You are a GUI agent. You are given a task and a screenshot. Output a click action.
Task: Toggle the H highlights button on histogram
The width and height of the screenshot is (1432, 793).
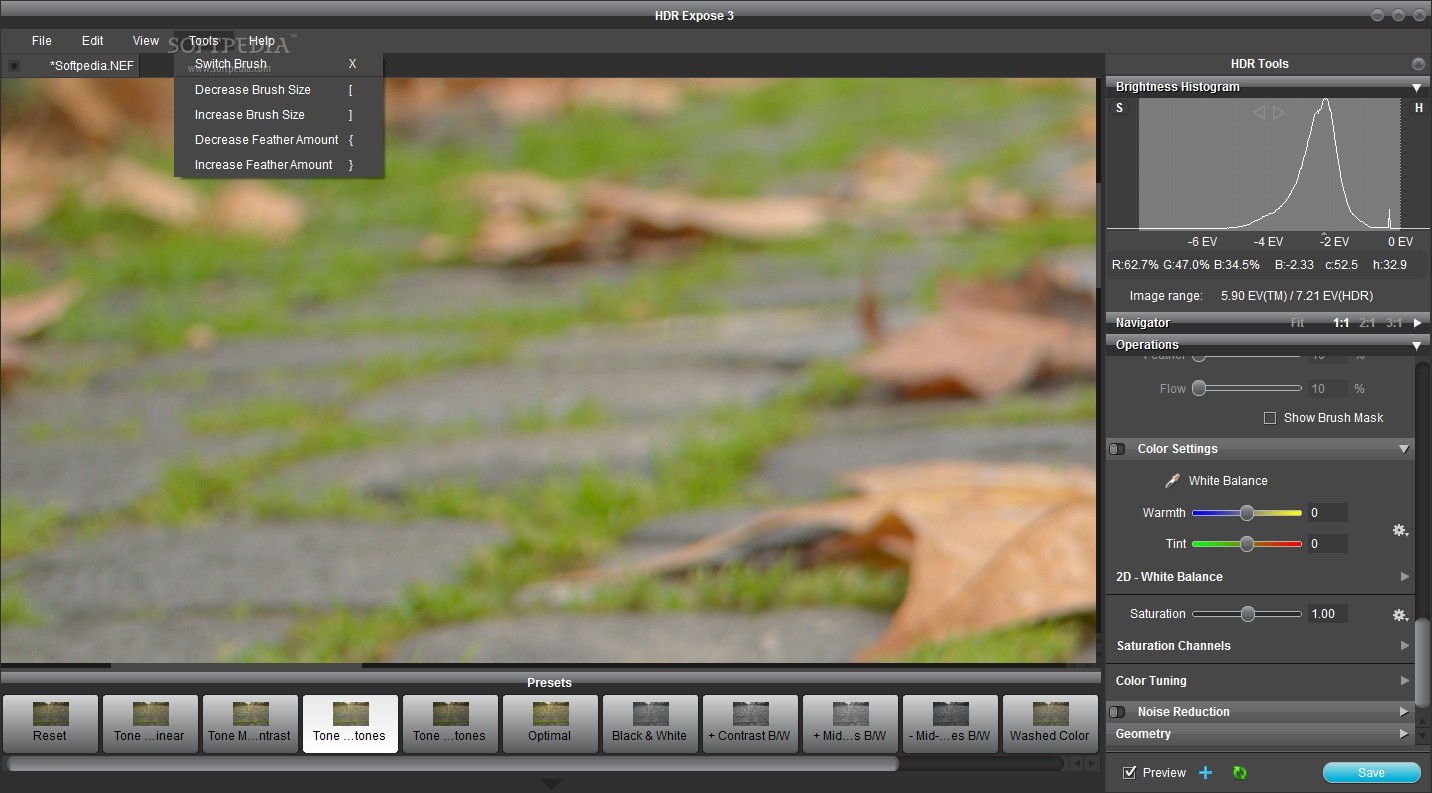pos(1418,108)
